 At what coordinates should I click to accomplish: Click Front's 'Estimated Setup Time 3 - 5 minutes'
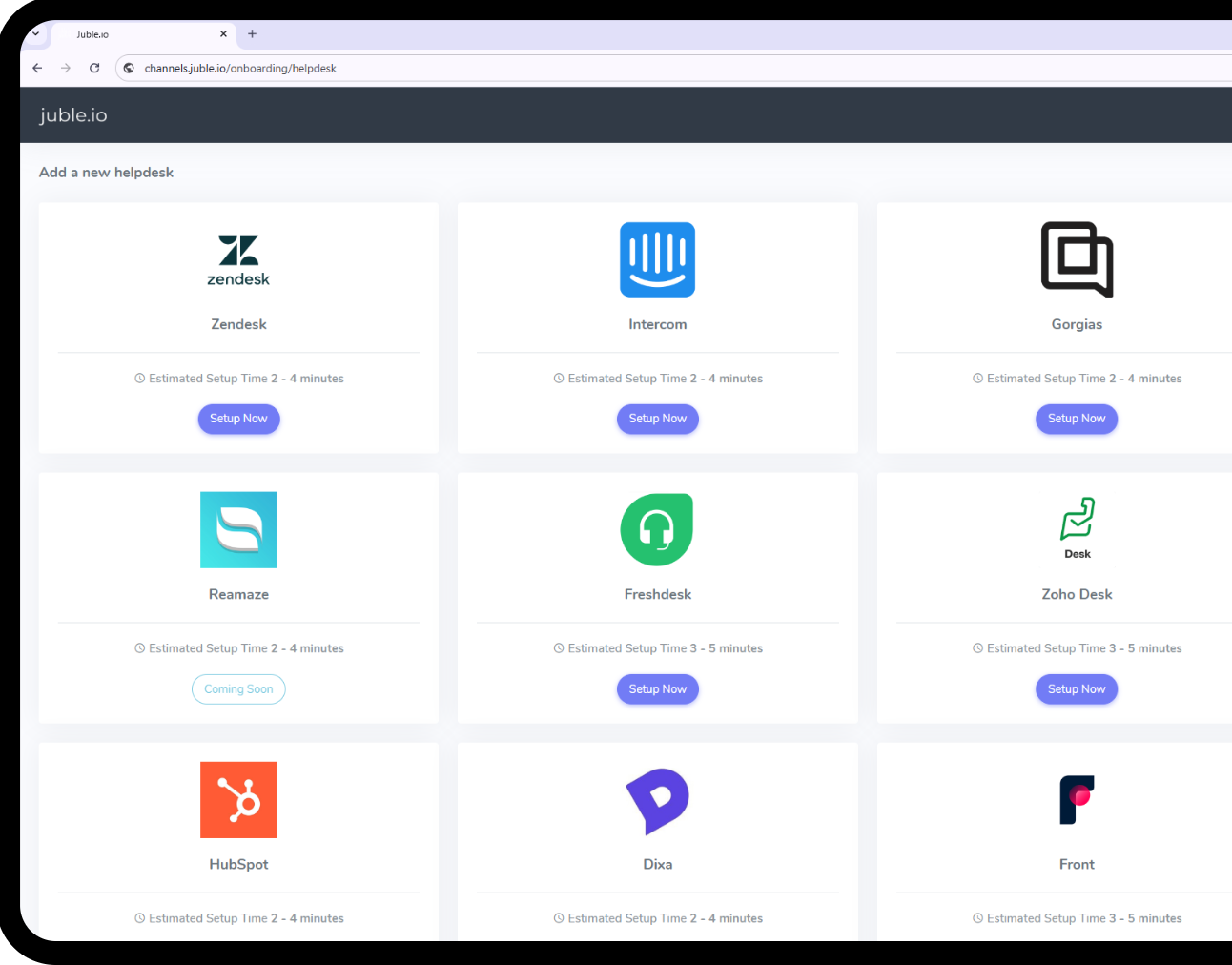coord(1084,918)
